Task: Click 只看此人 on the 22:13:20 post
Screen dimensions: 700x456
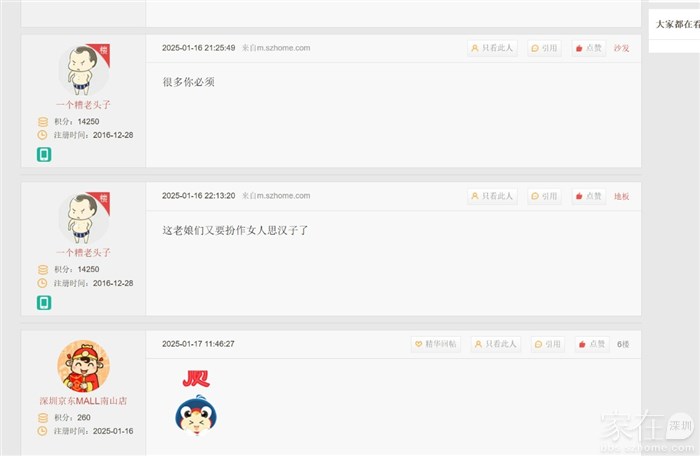Action: click(x=492, y=196)
